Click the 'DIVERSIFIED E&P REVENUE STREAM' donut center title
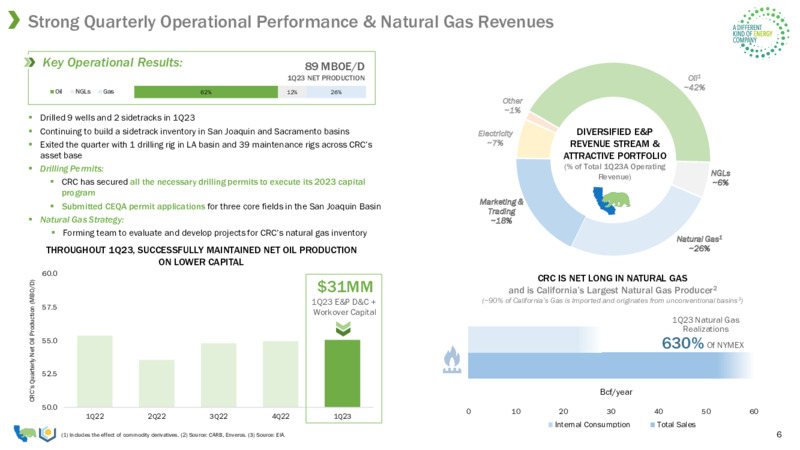 (x=614, y=144)
